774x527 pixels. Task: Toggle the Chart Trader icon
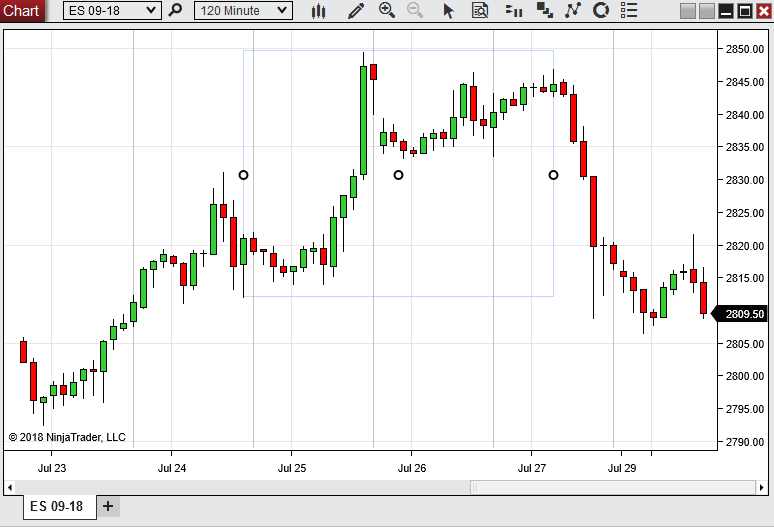coord(514,11)
